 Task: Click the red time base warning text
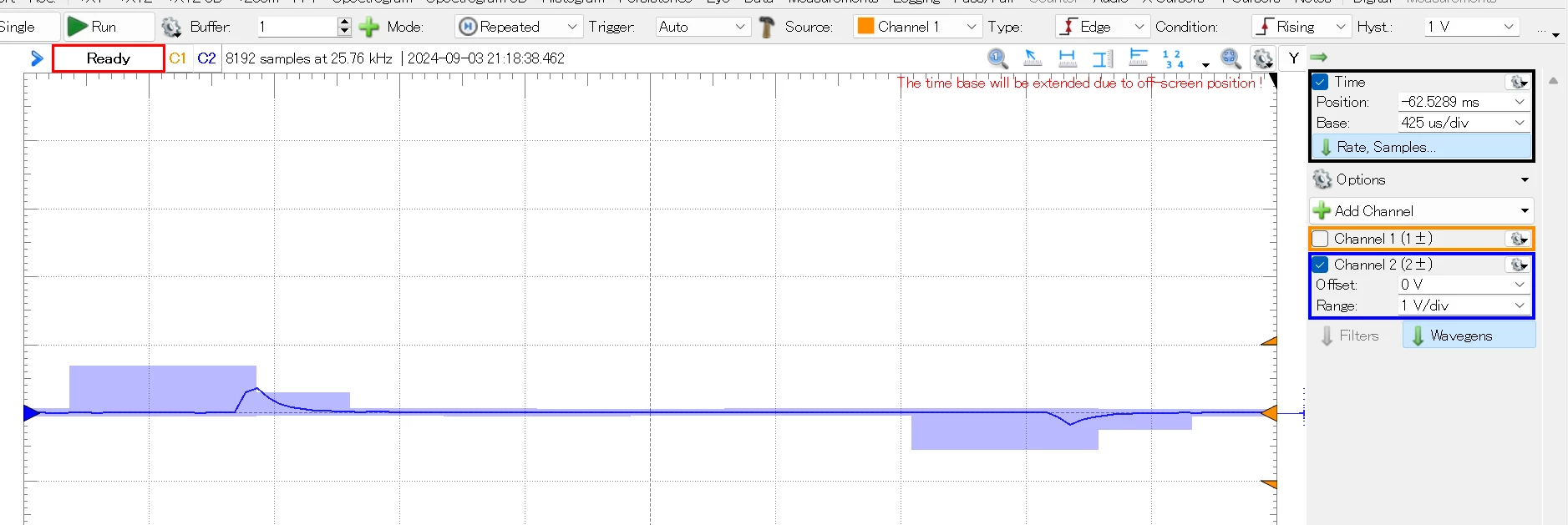[x=1079, y=83]
